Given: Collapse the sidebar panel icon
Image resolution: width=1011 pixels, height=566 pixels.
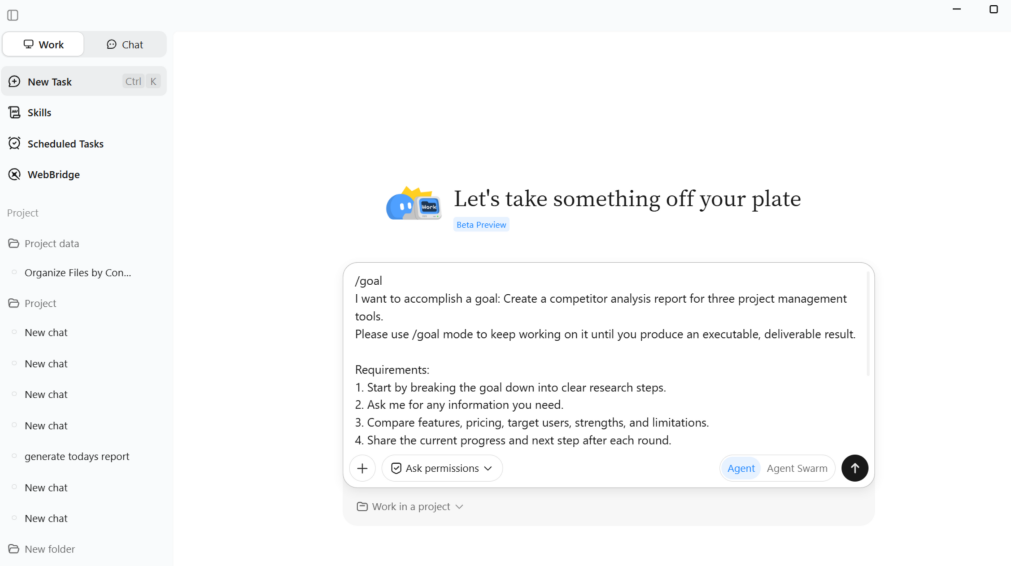Looking at the screenshot, I should pos(12,15).
